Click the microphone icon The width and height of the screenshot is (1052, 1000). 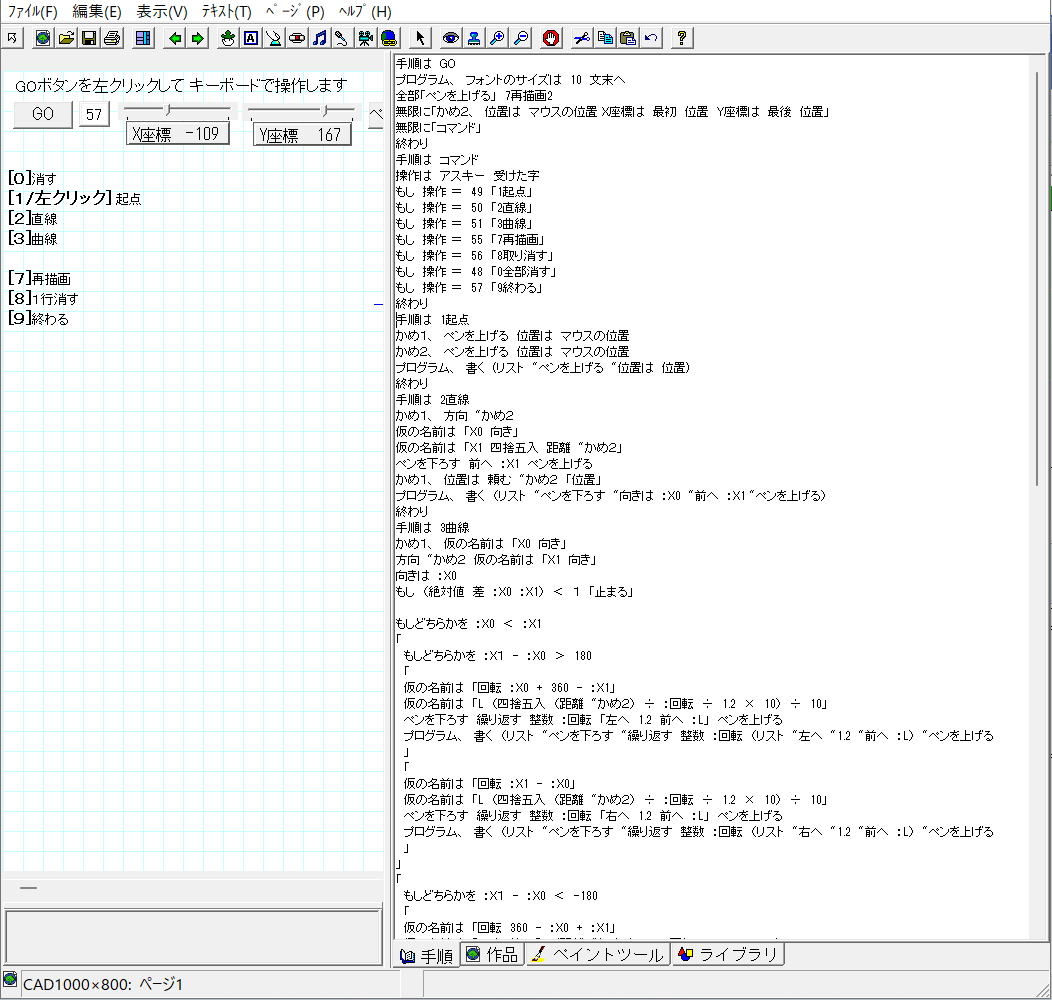[342, 38]
